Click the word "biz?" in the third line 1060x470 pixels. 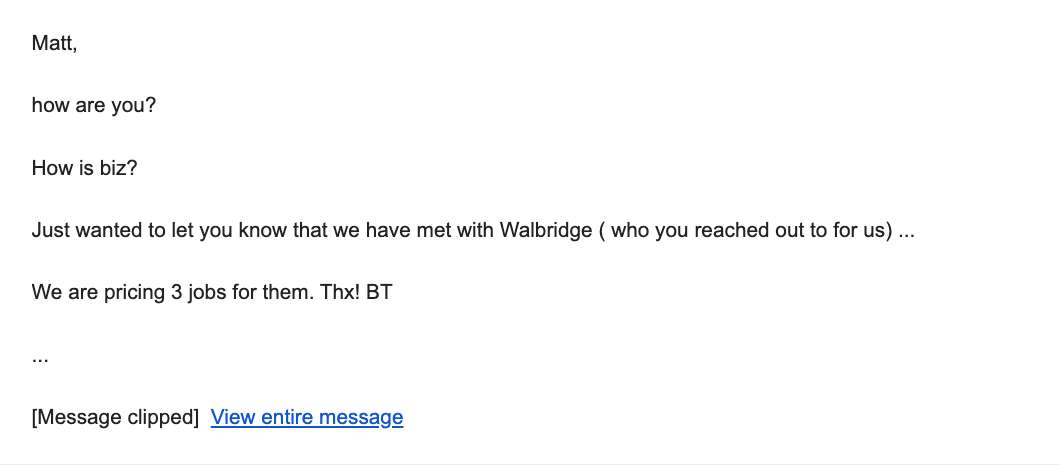(118, 168)
